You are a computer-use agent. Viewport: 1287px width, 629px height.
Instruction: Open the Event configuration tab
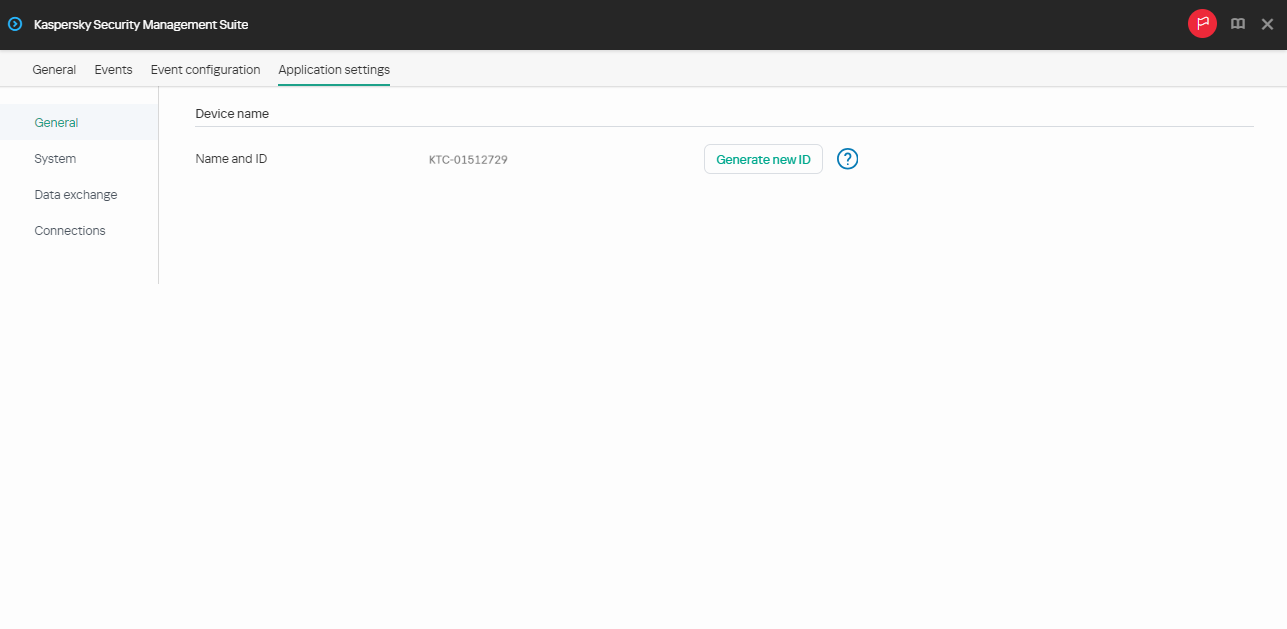click(205, 69)
